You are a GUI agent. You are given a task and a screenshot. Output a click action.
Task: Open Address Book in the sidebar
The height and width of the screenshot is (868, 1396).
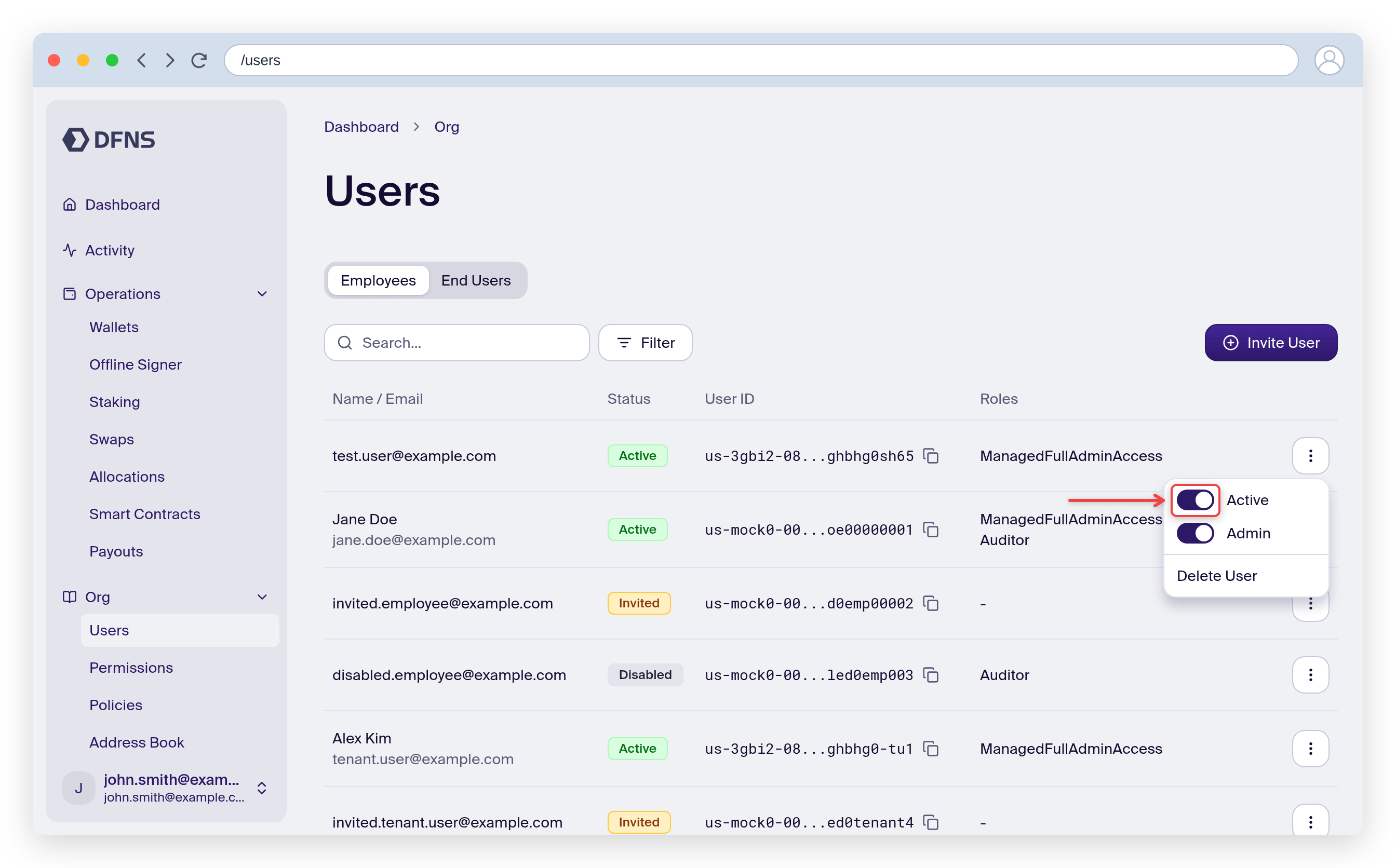[137, 742]
